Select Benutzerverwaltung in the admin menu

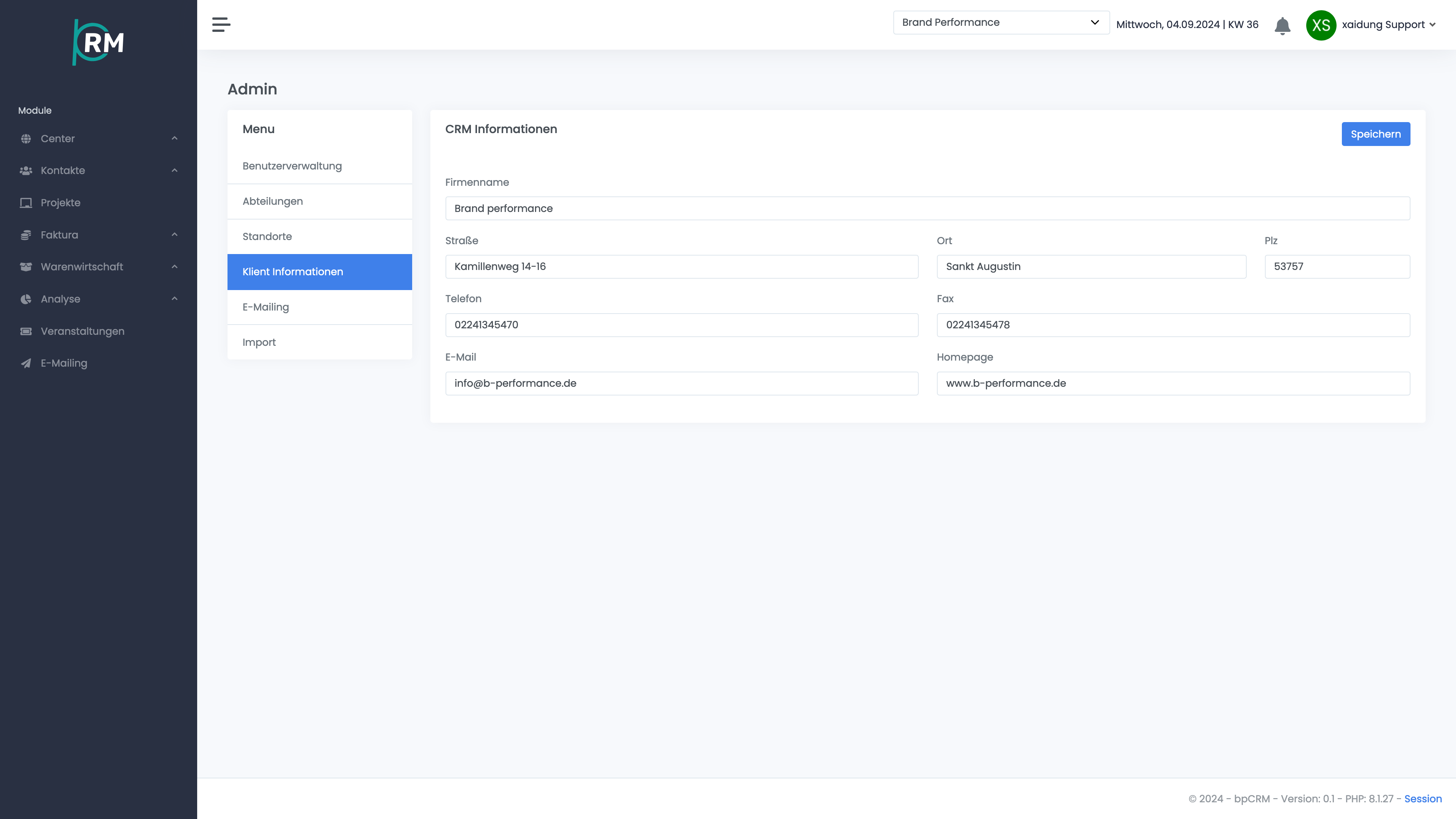pos(319,166)
